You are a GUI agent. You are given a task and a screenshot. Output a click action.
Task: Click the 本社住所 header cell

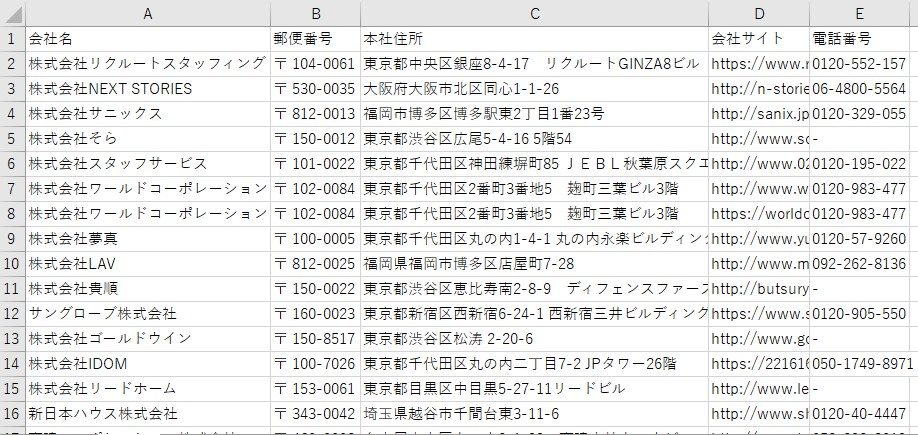[x=535, y=39]
